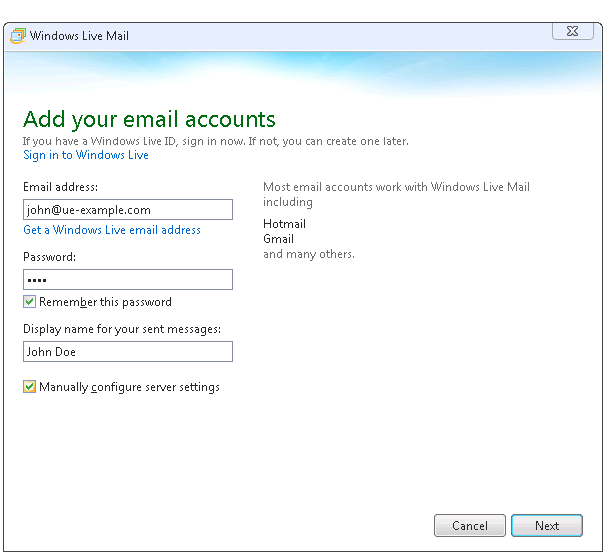This screenshot has width=606, height=555.
Task: Open the Sign in to Windows Live link
Action: tap(86, 155)
